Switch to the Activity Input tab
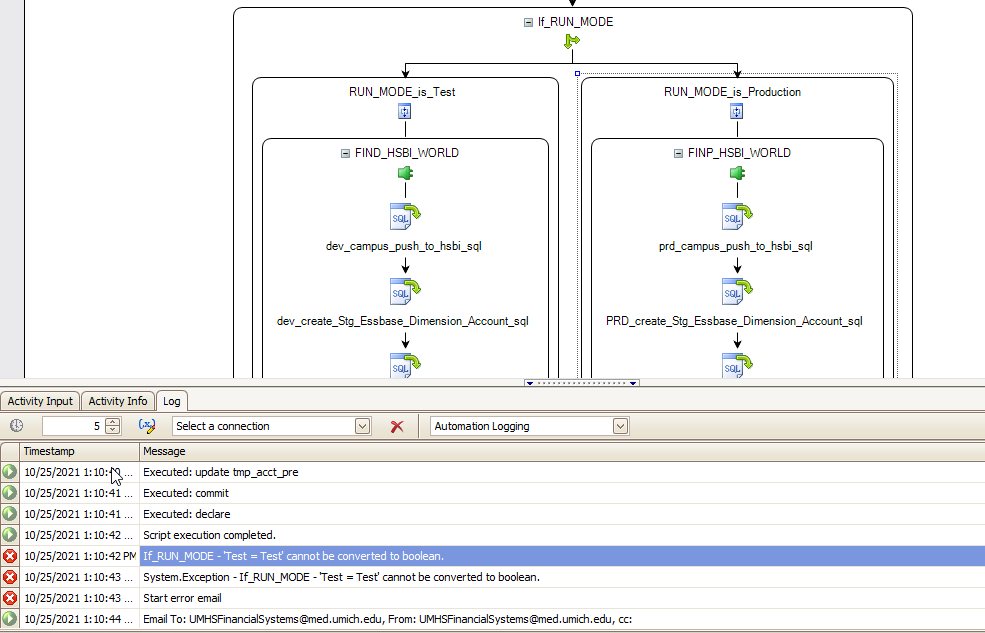The height and width of the screenshot is (633, 985). 40,401
